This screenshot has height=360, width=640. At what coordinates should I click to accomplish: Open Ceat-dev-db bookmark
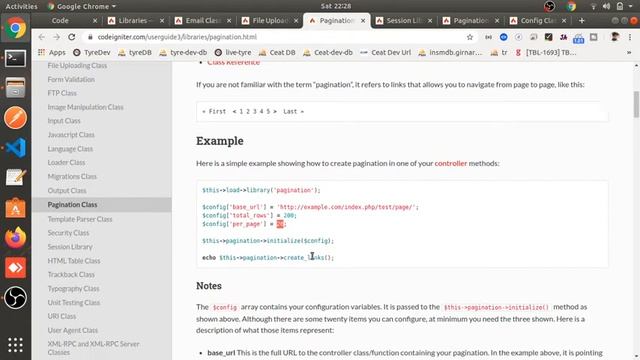tap(328, 53)
